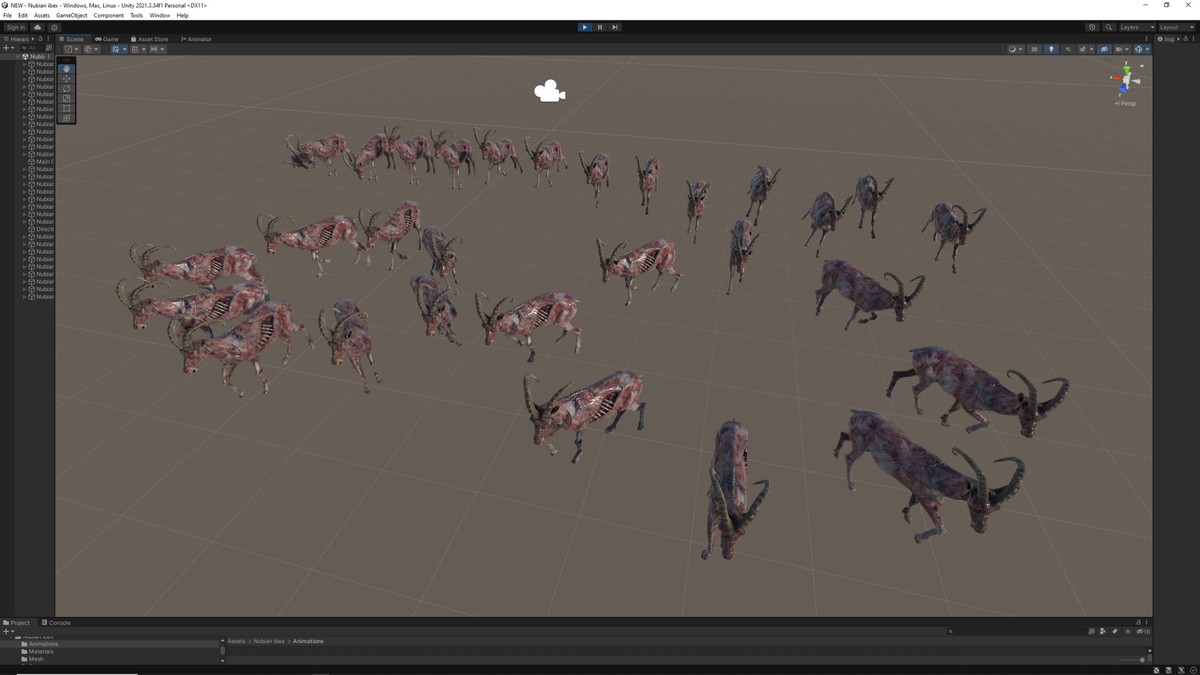Open the cloud services icon
1200x675 pixels.
(38, 27)
